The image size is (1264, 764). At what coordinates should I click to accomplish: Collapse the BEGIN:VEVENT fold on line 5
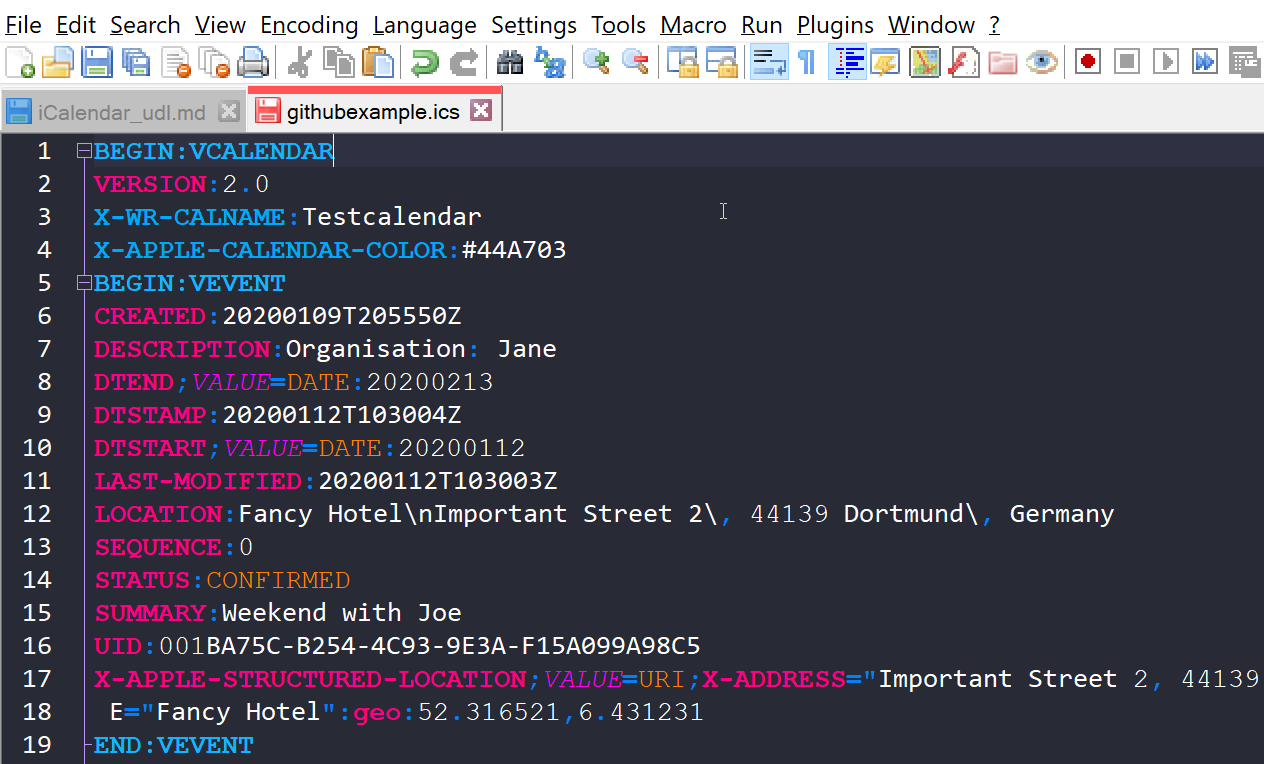point(84,284)
